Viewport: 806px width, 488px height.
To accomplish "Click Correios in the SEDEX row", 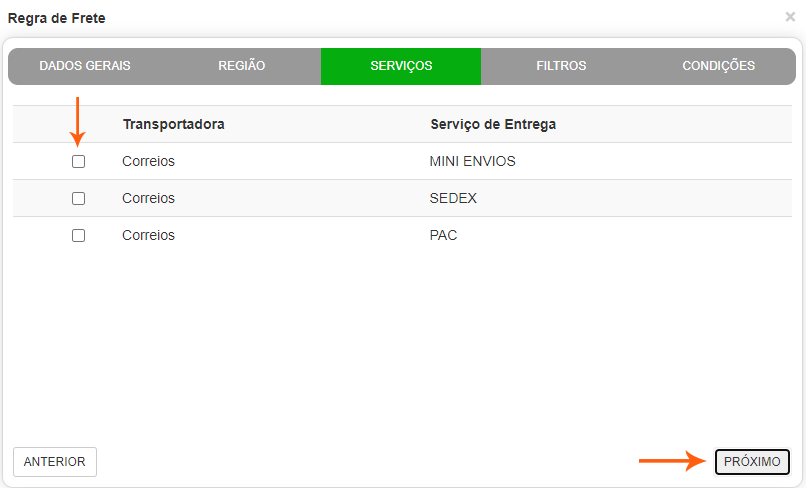I will (148, 198).
